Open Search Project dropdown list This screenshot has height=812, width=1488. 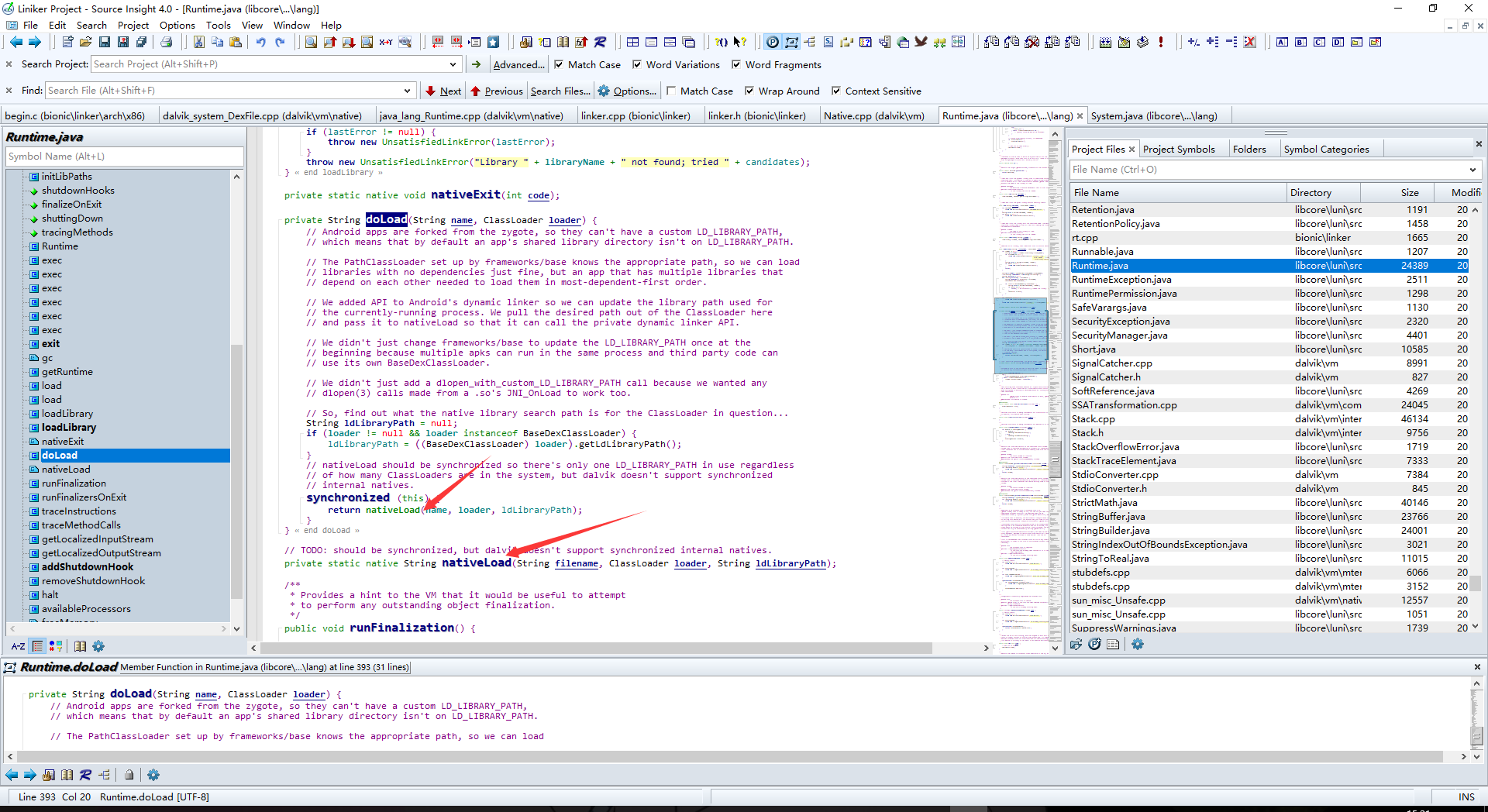click(x=453, y=64)
